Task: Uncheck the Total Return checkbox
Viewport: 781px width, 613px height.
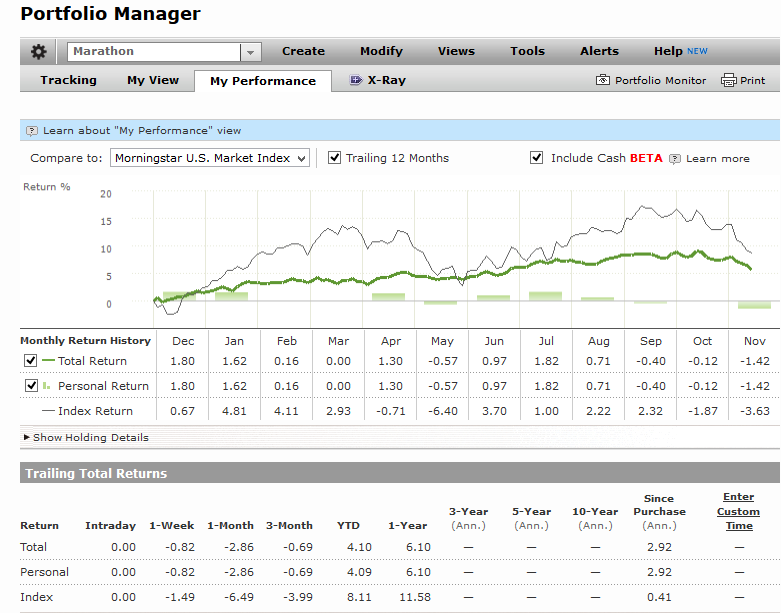Action: (x=30, y=361)
